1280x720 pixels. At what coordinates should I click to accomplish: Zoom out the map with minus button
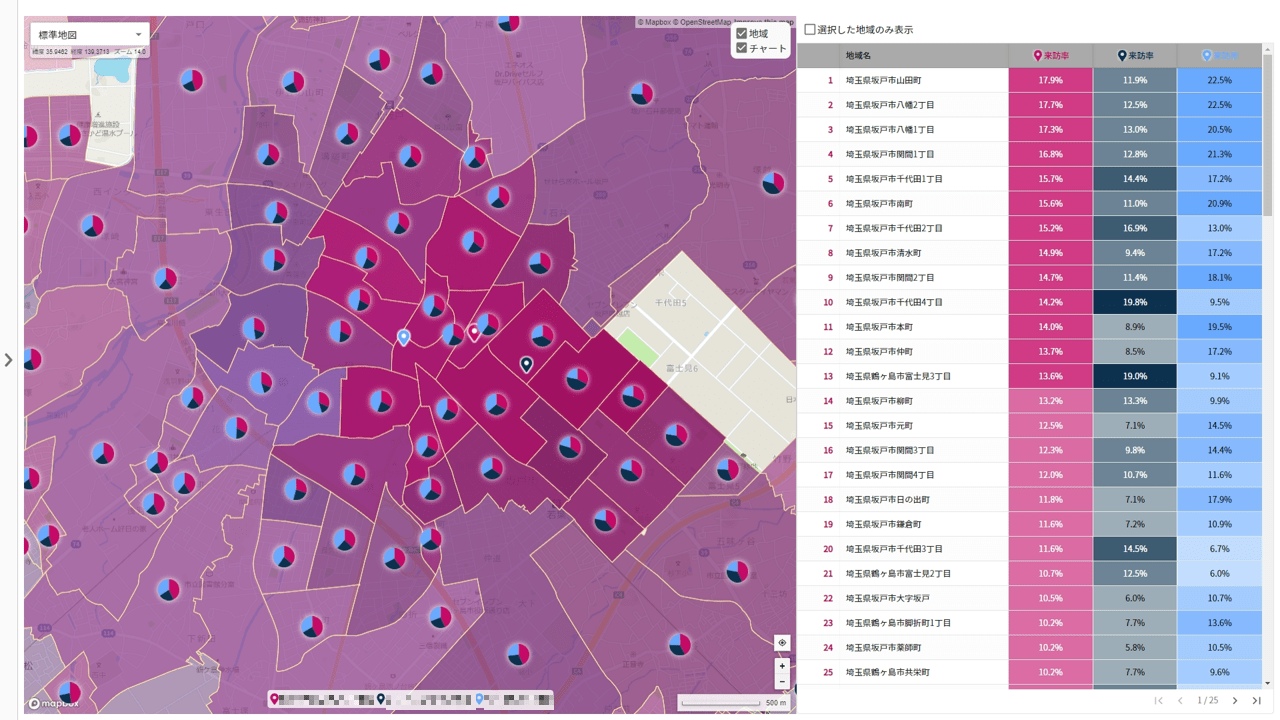point(782,682)
